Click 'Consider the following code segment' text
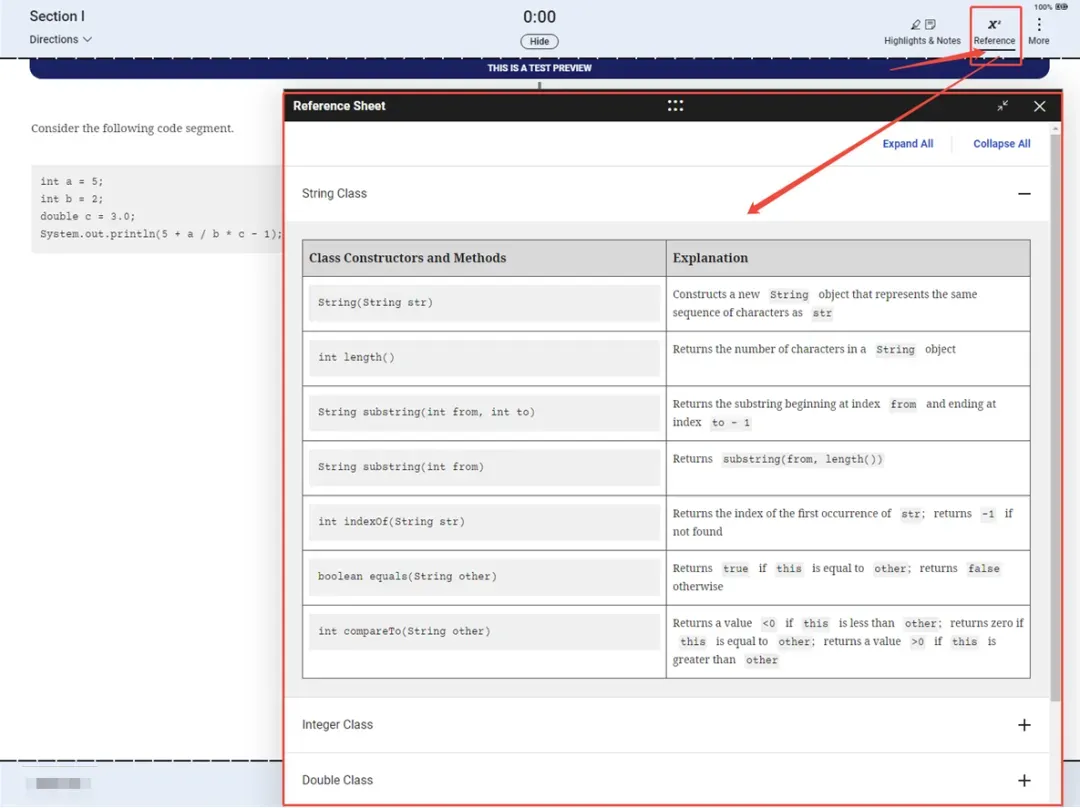The width and height of the screenshot is (1080, 808). tap(132, 128)
